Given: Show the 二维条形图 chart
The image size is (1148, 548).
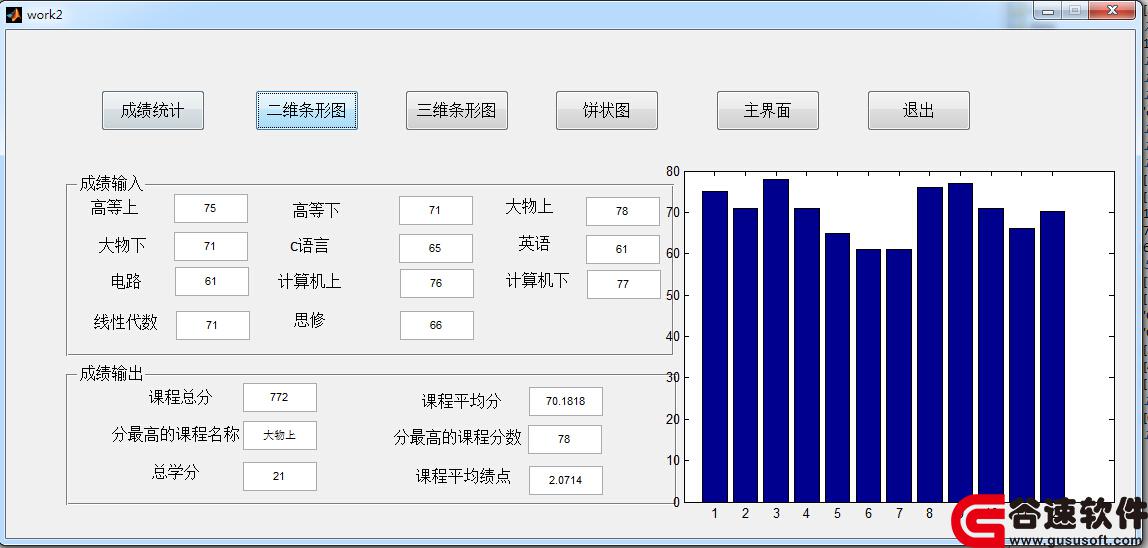Looking at the screenshot, I should click(307, 111).
